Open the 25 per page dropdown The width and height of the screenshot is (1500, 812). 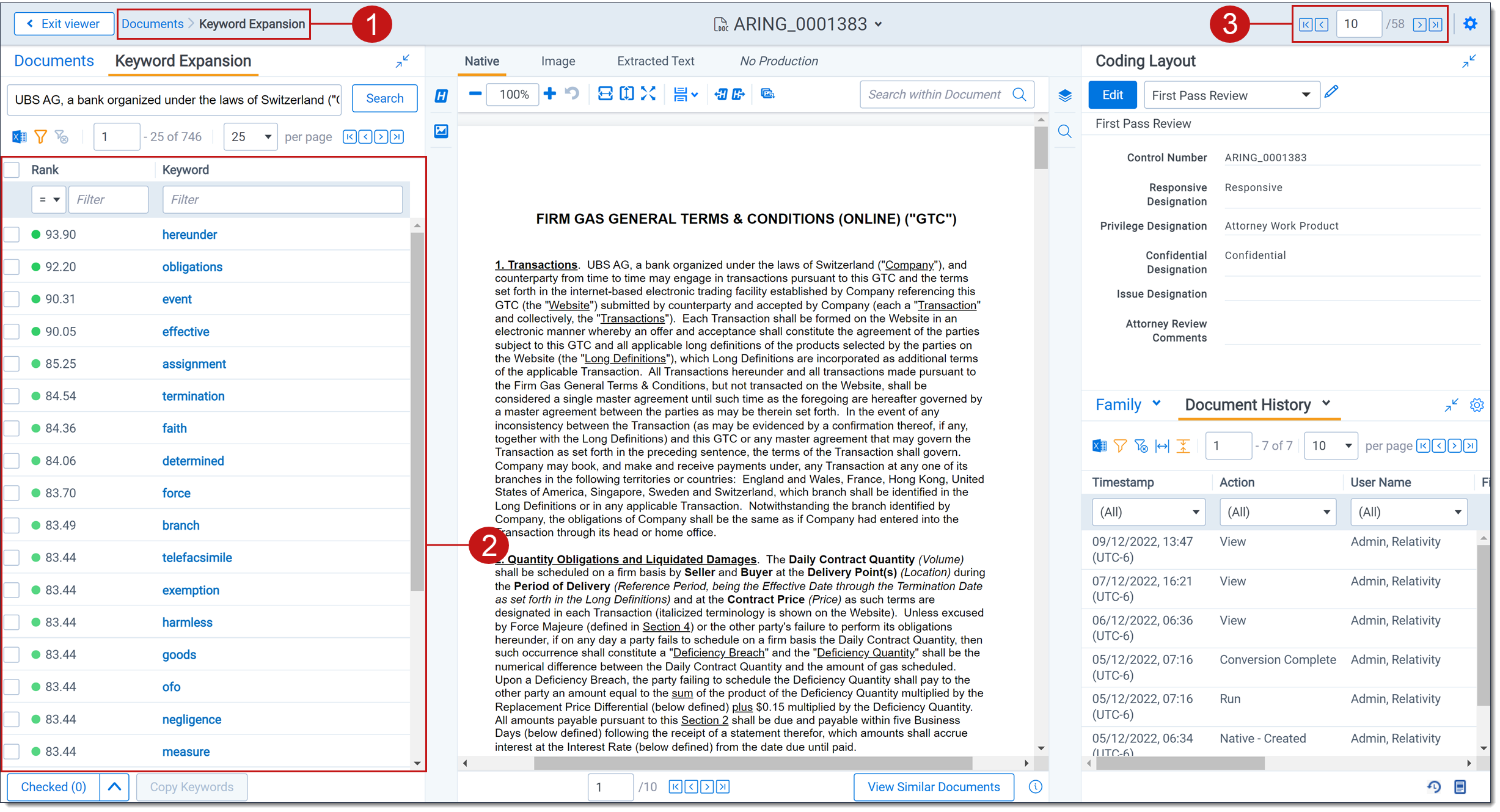point(250,136)
